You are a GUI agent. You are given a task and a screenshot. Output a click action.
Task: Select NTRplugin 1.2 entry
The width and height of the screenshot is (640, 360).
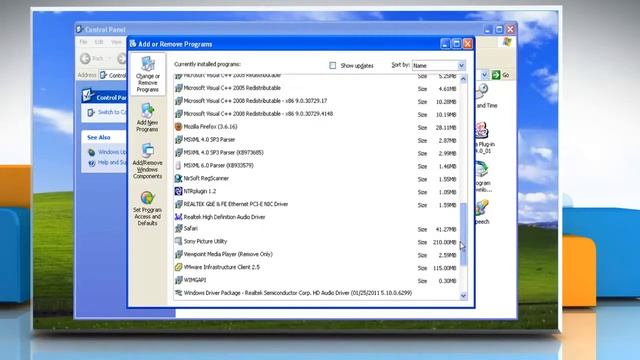[x=316, y=191]
